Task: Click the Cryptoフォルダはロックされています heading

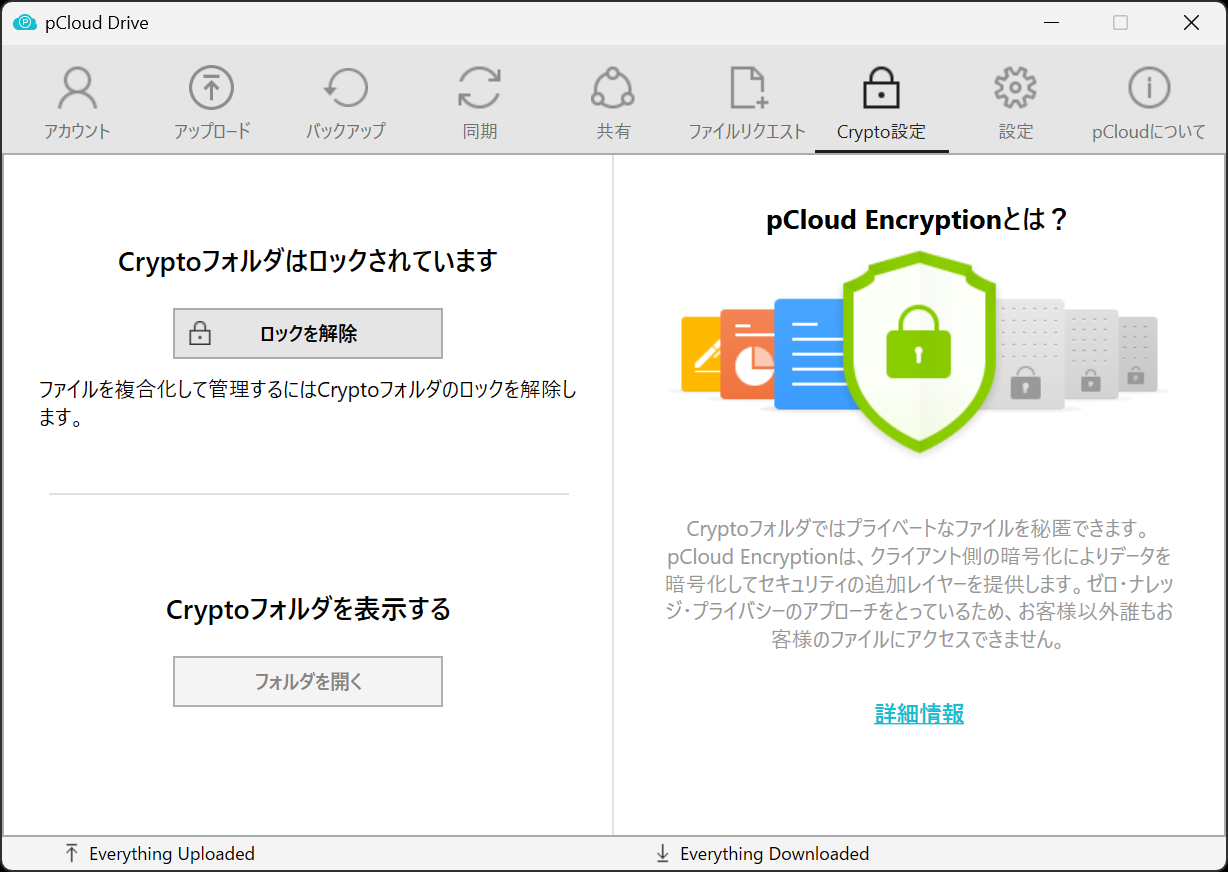Action: point(308,262)
